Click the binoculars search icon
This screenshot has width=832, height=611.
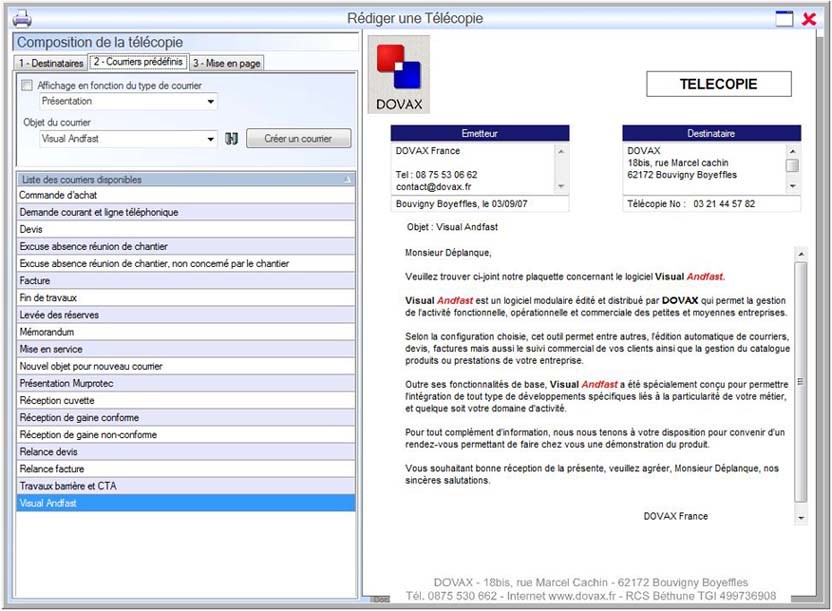point(231,139)
